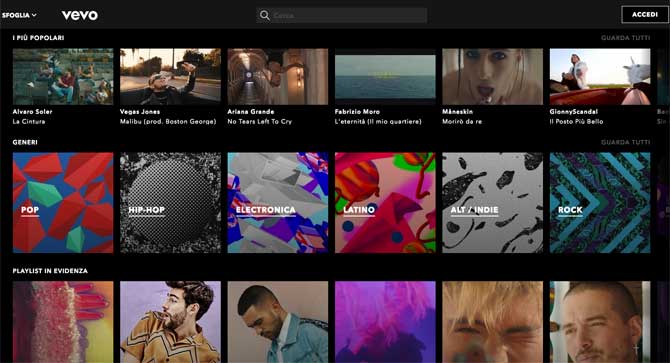Open the red glitter hand playlist cover
670x363 pixels.
(x=63, y=322)
